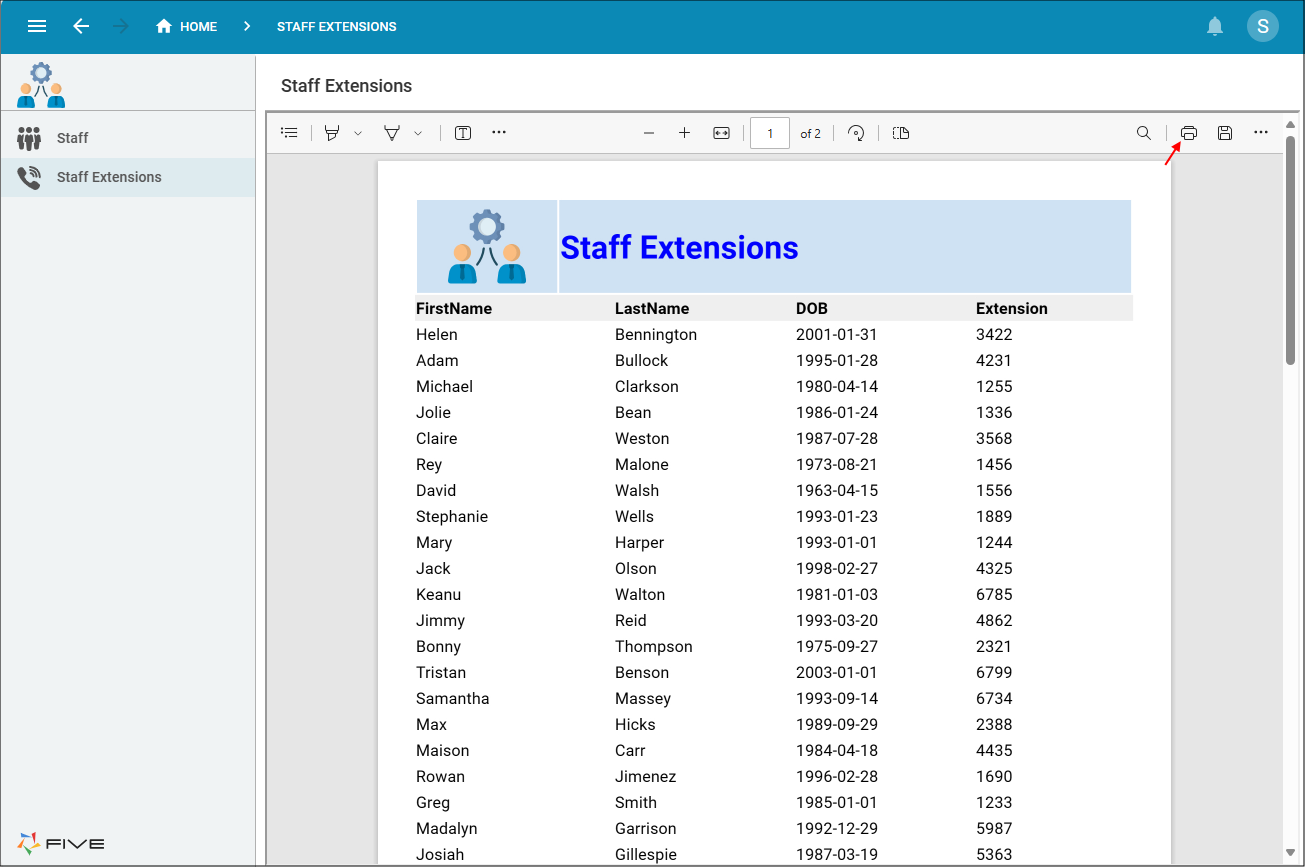The image size is (1305, 867).
Task: Open find search in PDF viewer
Action: pos(1144,133)
